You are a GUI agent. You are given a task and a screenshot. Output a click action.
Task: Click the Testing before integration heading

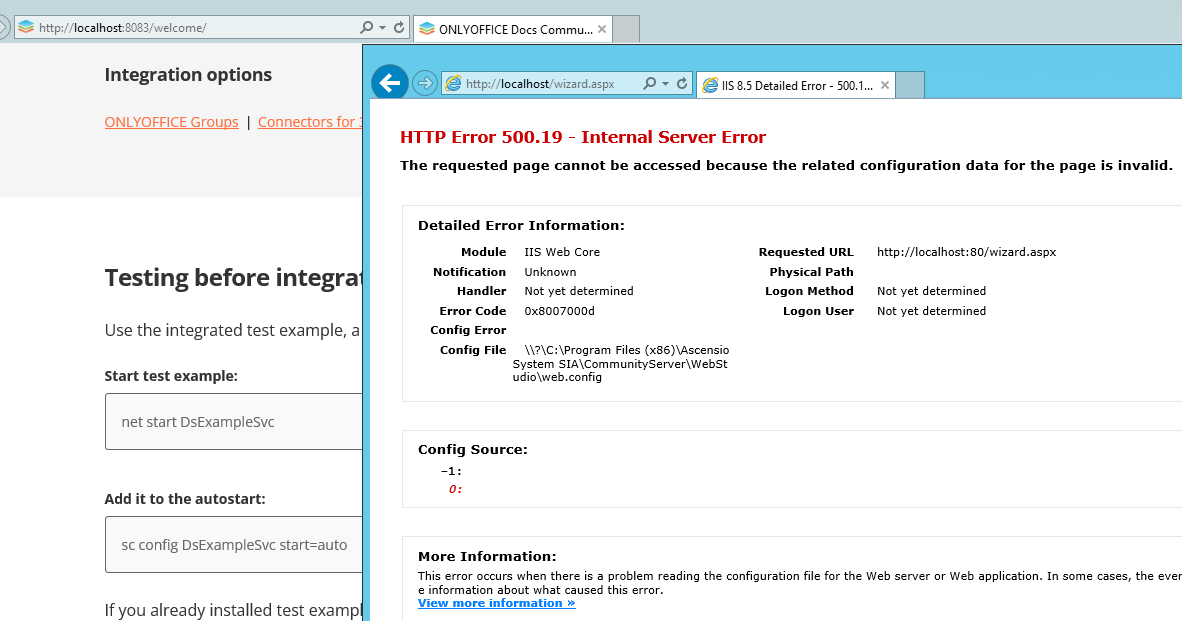click(x=234, y=277)
